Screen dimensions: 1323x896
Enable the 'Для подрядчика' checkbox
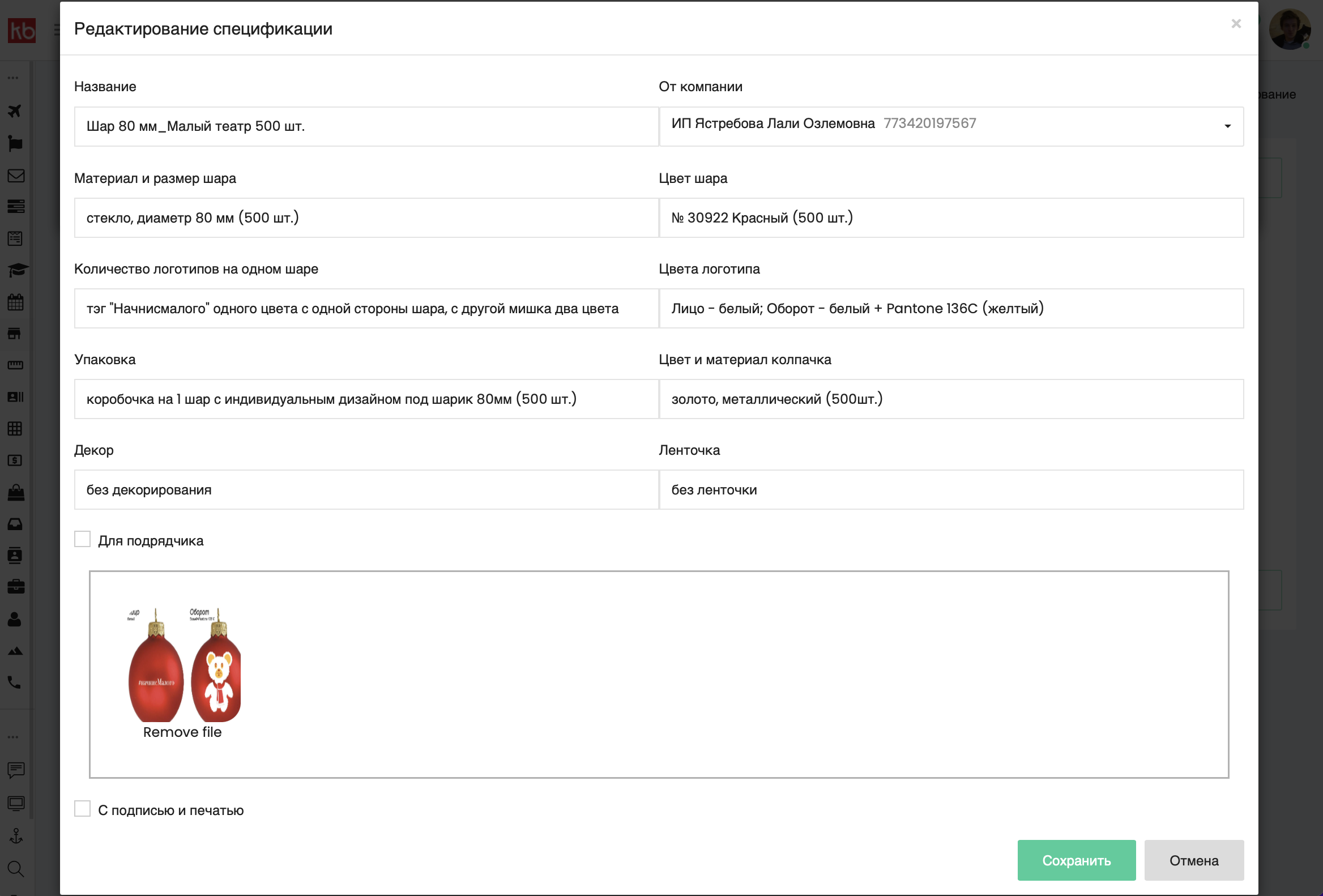click(x=83, y=539)
